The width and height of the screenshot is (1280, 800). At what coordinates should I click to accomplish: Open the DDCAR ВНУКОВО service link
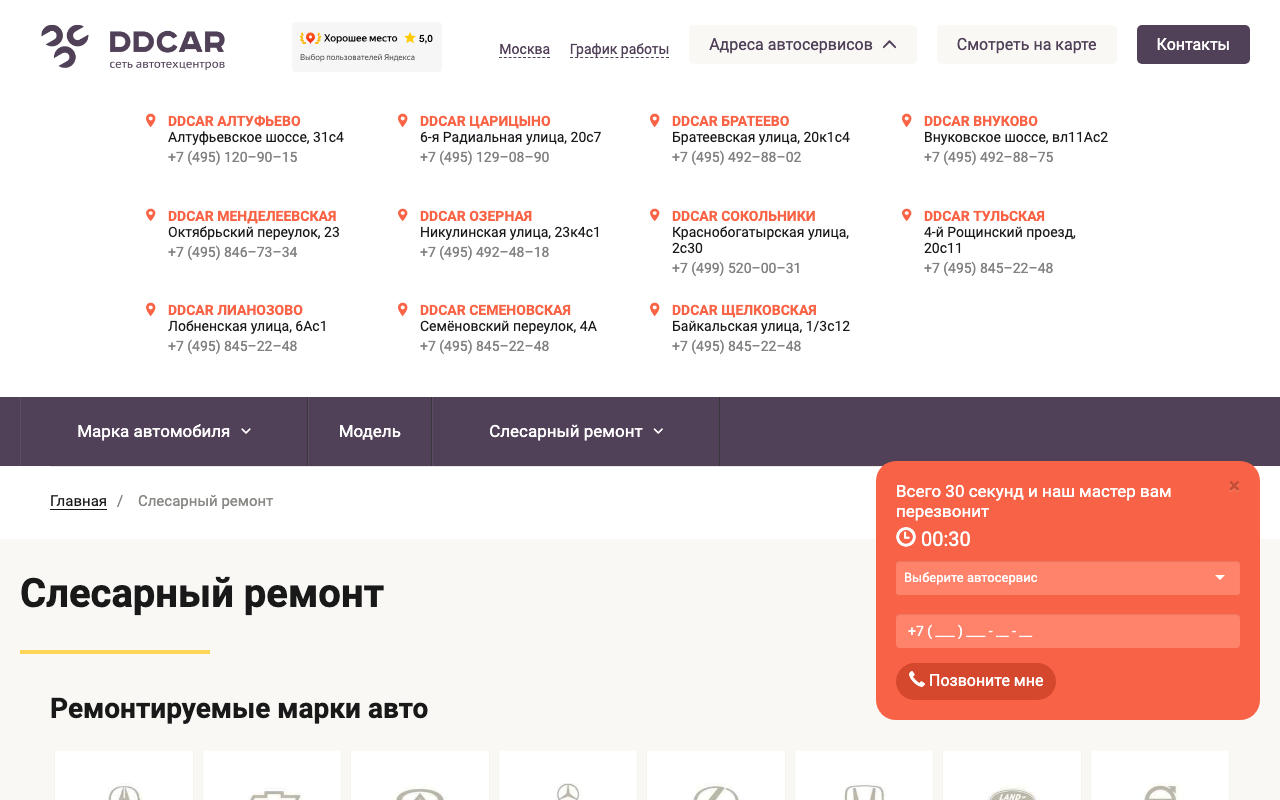[981, 121]
